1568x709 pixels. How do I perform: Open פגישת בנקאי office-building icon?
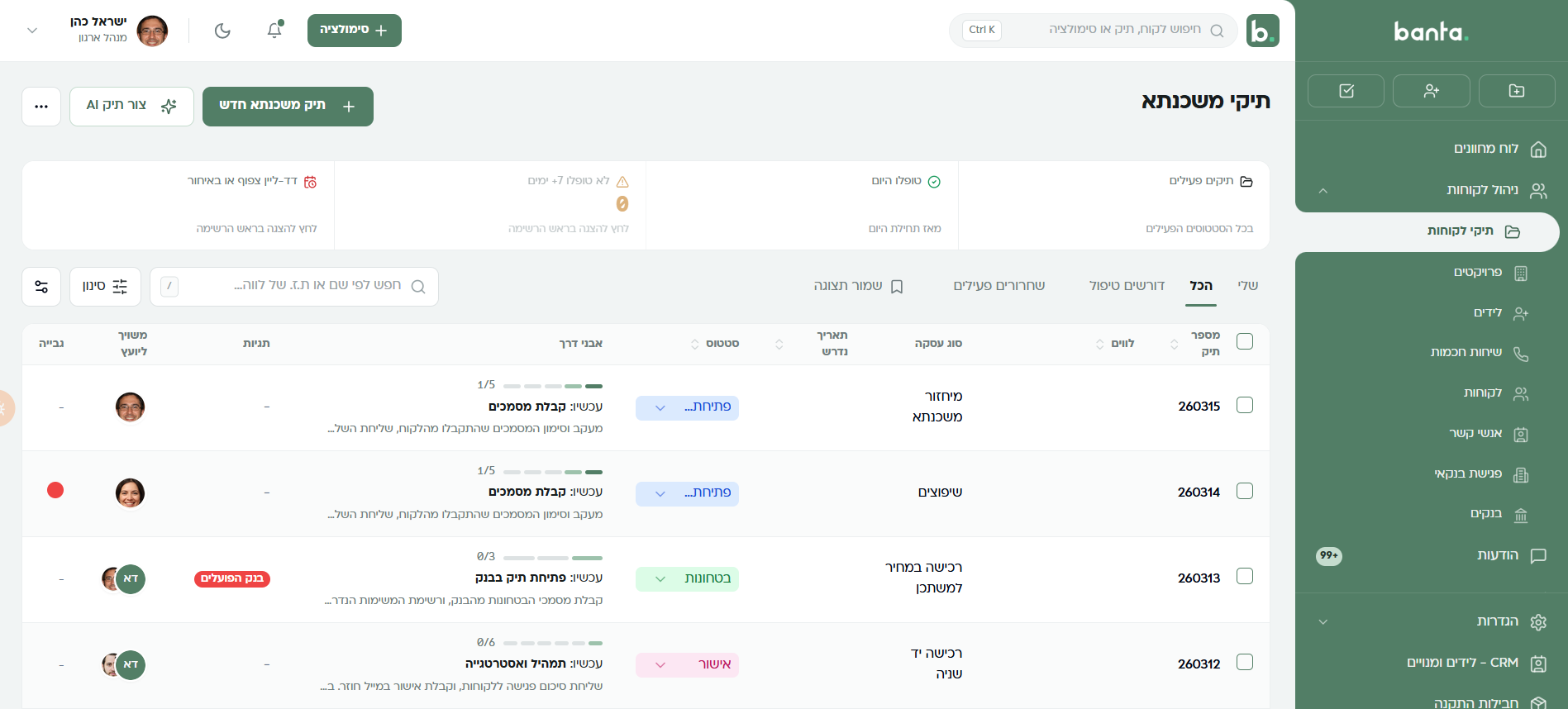tap(1521, 475)
